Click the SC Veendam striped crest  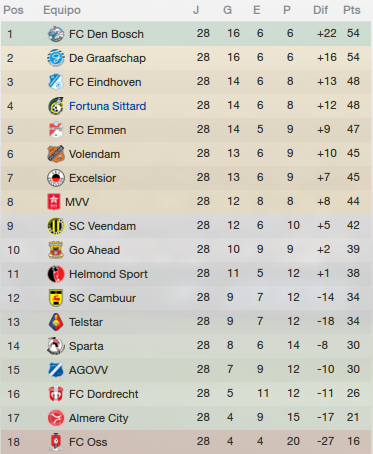[56, 226]
